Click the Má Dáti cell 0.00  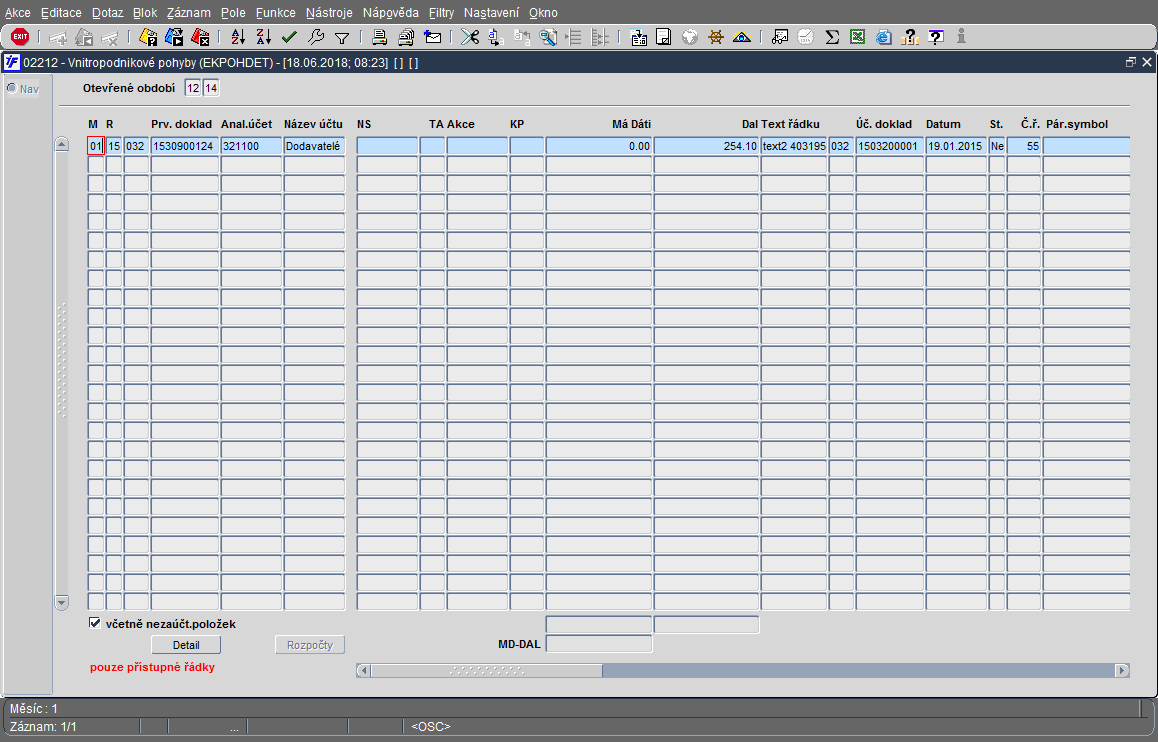tap(599, 146)
